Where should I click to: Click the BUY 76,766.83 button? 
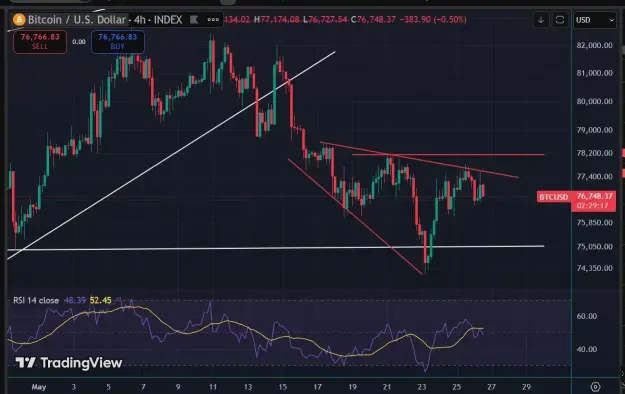(x=118, y=42)
